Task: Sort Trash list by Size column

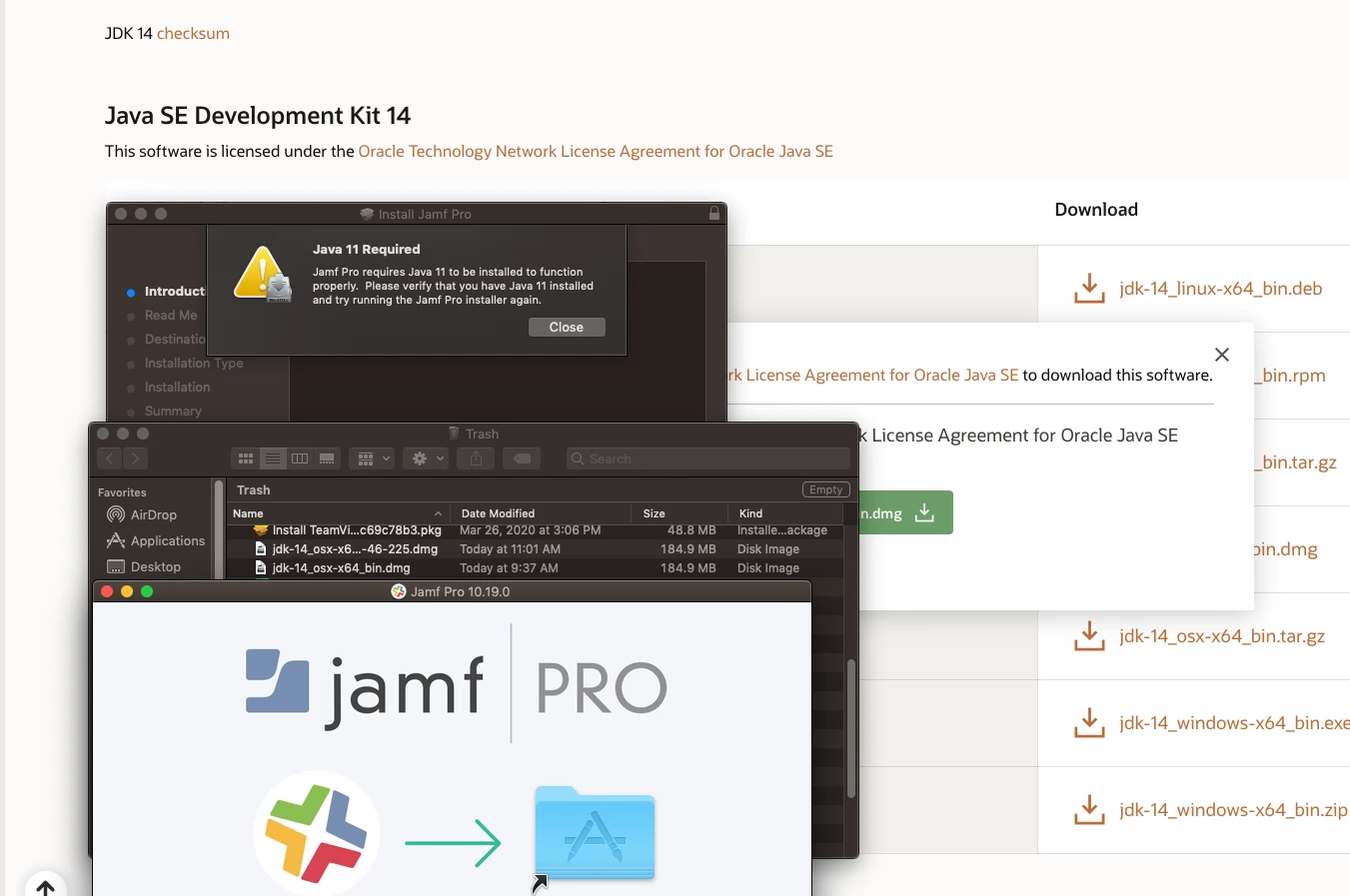Action: [679, 513]
